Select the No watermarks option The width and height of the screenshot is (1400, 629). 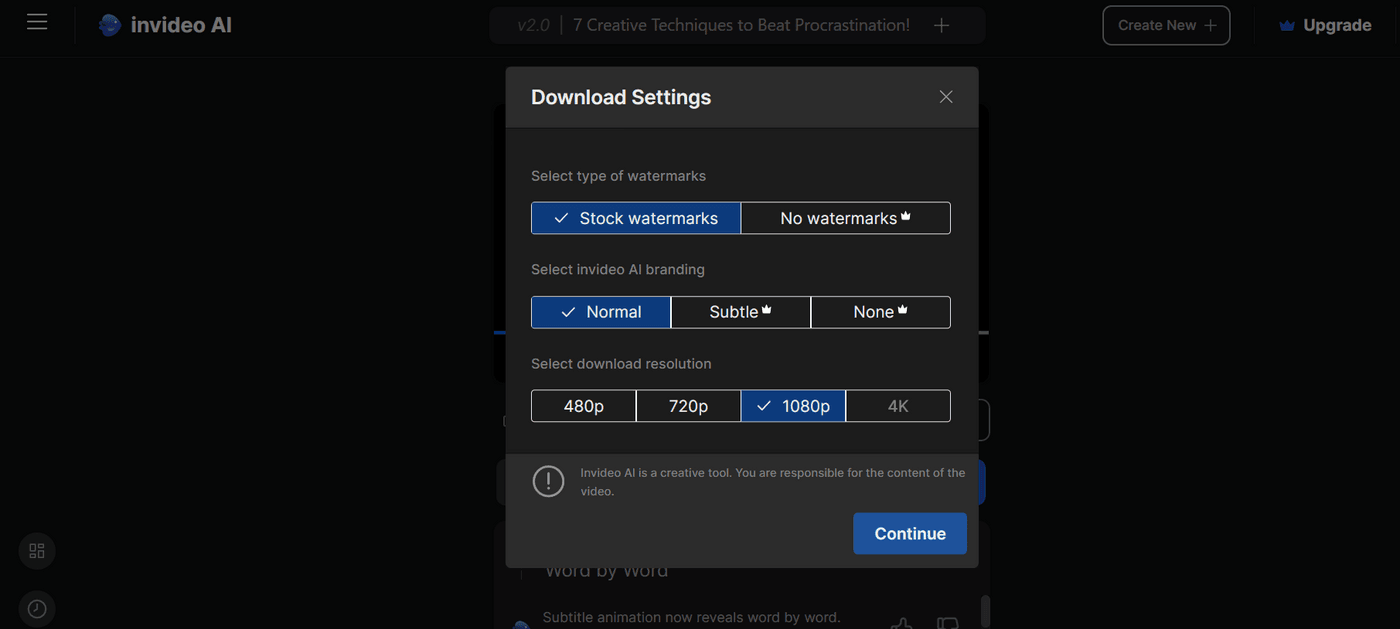pyautogui.click(x=845, y=217)
